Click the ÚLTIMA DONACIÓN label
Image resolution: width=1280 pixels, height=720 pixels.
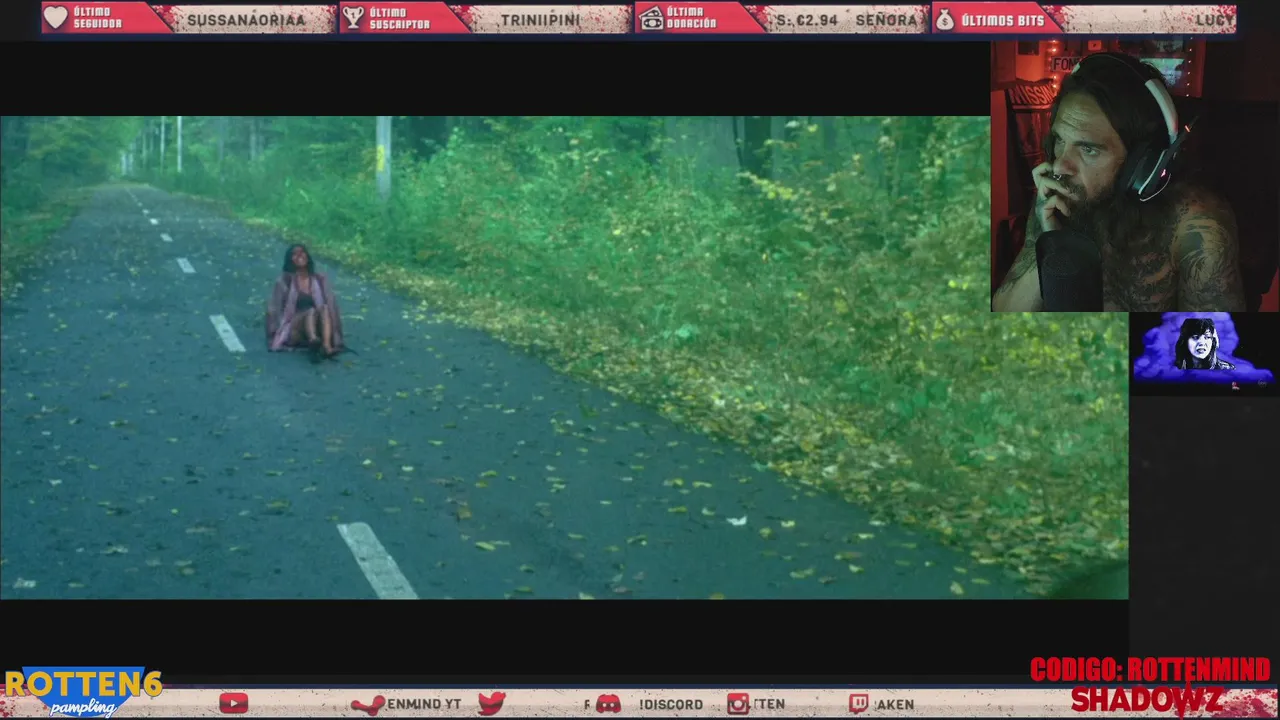(692, 18)
